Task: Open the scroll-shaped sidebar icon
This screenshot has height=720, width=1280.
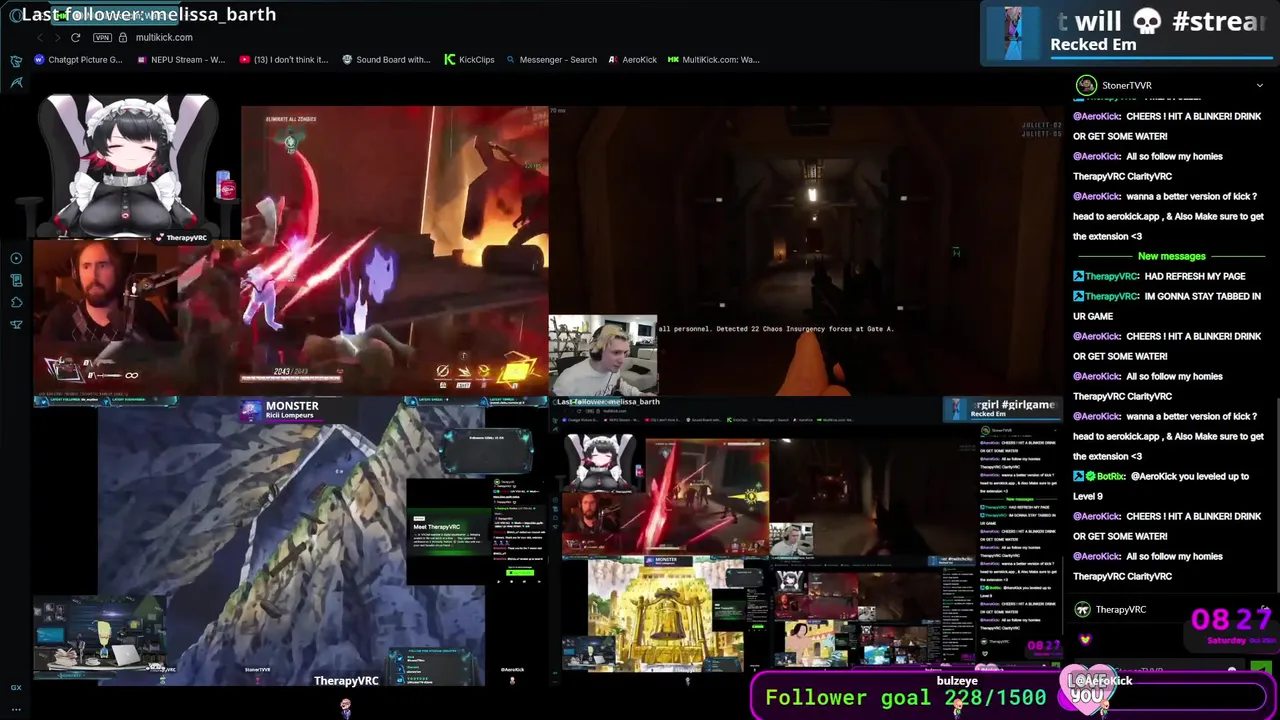Action: (x=16, y=280)
